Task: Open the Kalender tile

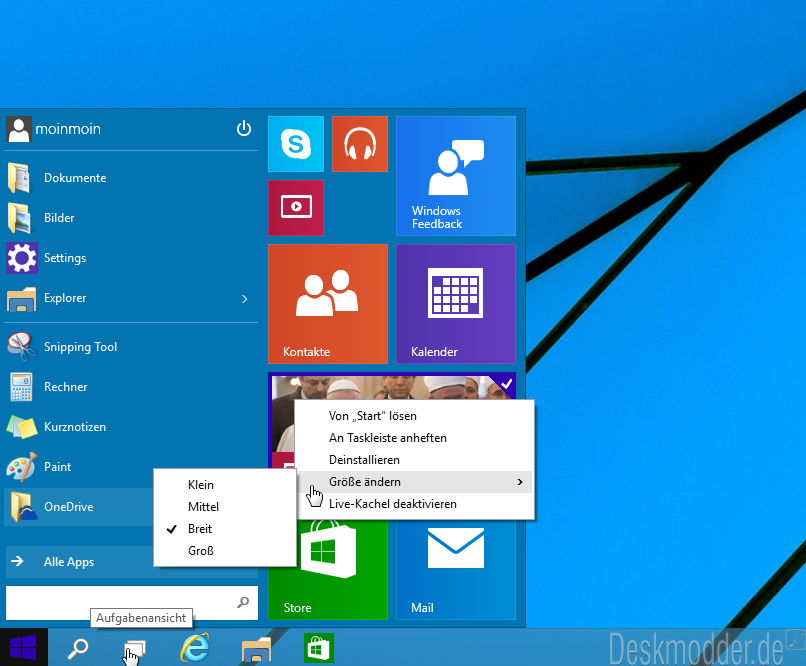Action: pyautogui.click(x=456, y=304)
